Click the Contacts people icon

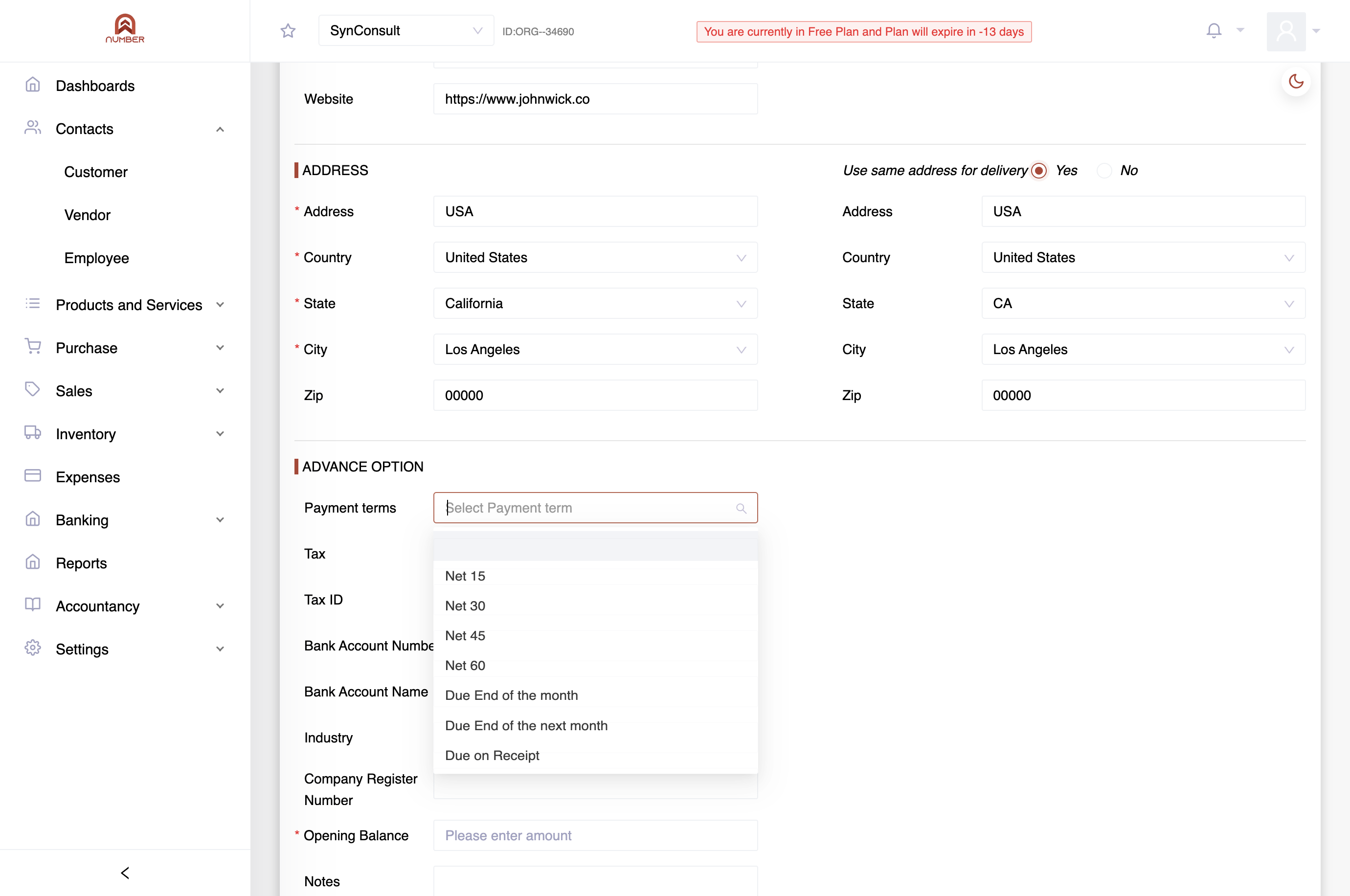[33, 128]
